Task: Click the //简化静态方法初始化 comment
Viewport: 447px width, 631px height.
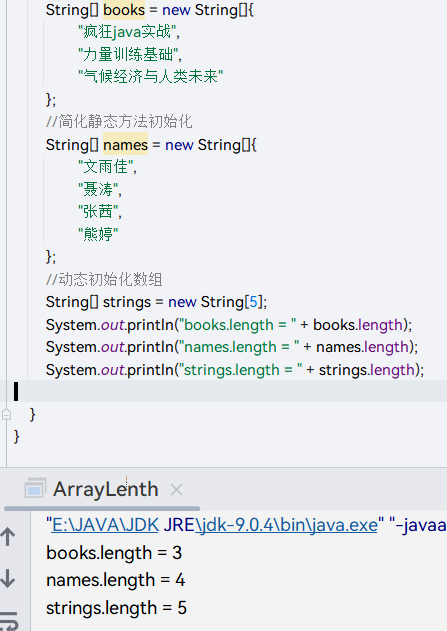Action: tap(119, 122)
